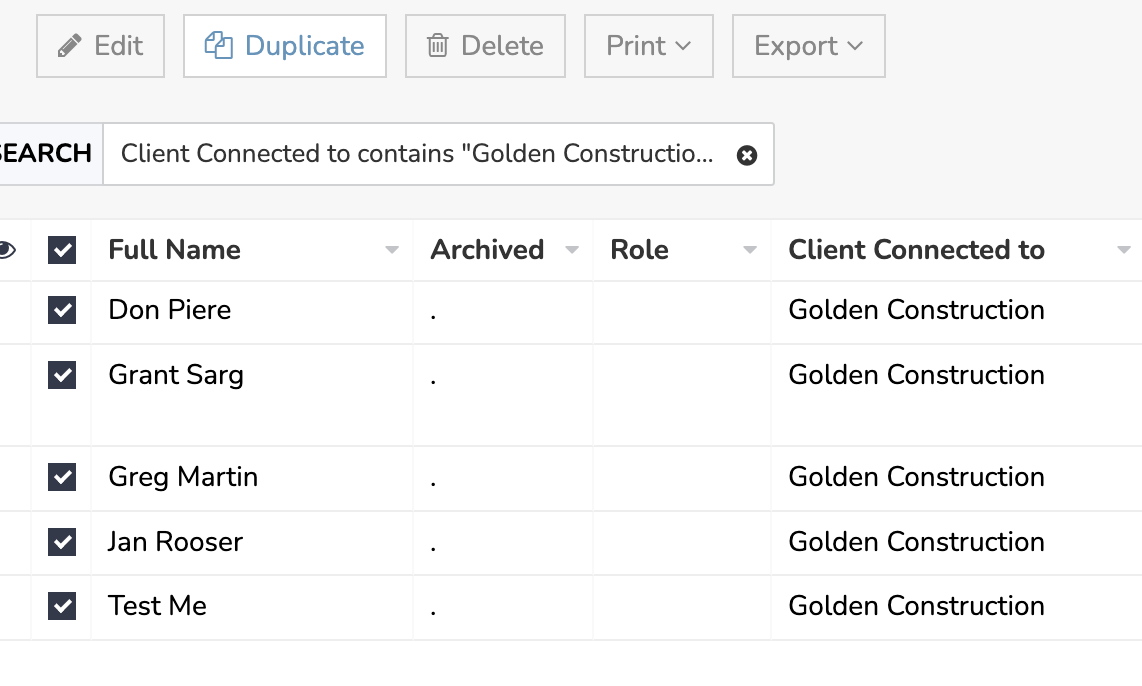Uncheck the select-all header checkbox
Screen dimensions: 1142x686
tap(62, 250)
